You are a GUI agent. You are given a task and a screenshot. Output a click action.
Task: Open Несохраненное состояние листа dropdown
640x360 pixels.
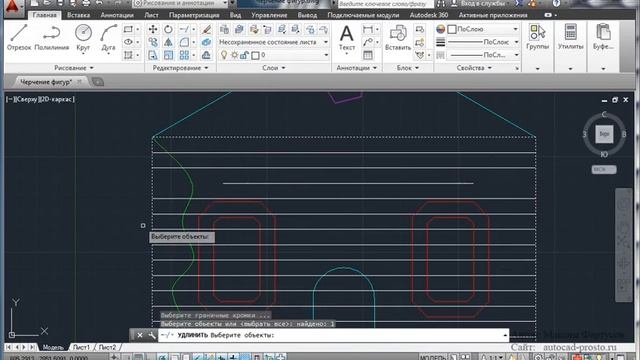273,42
